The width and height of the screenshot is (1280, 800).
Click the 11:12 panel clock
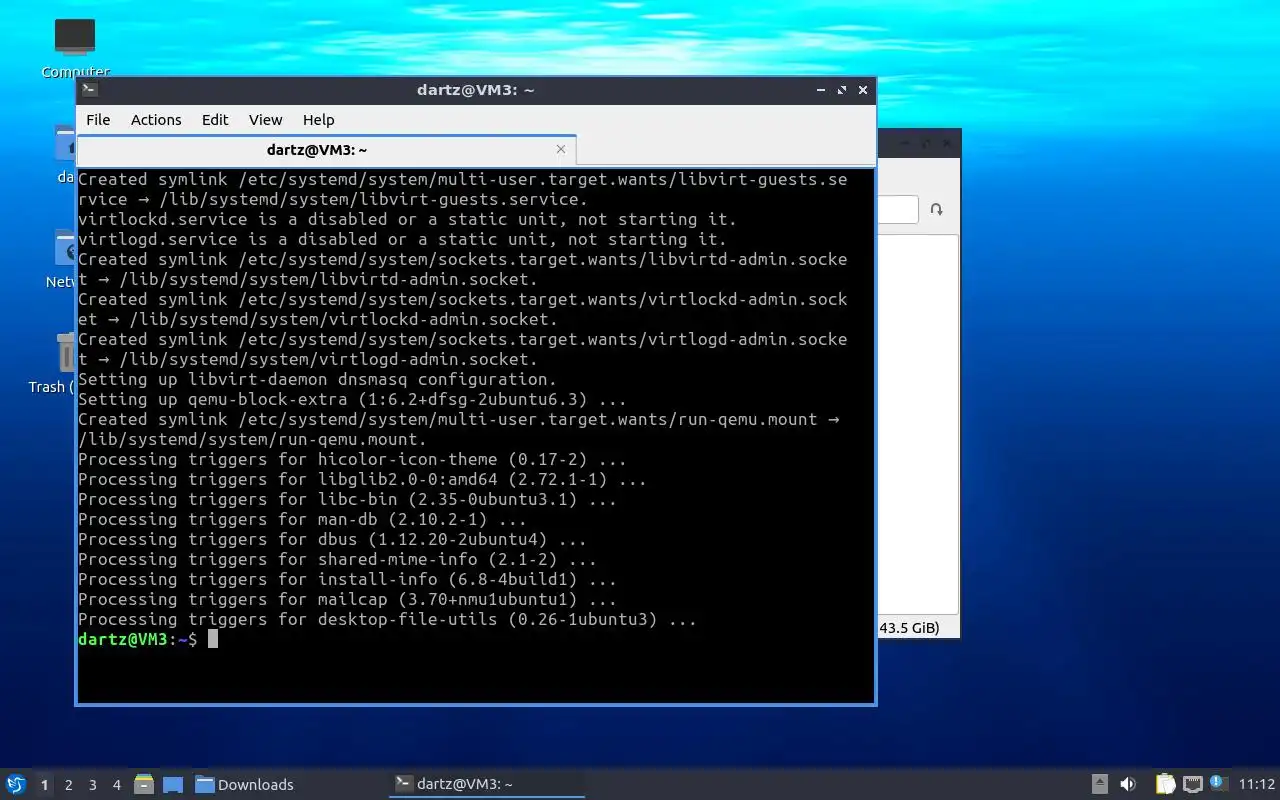tap(1256, 784)
